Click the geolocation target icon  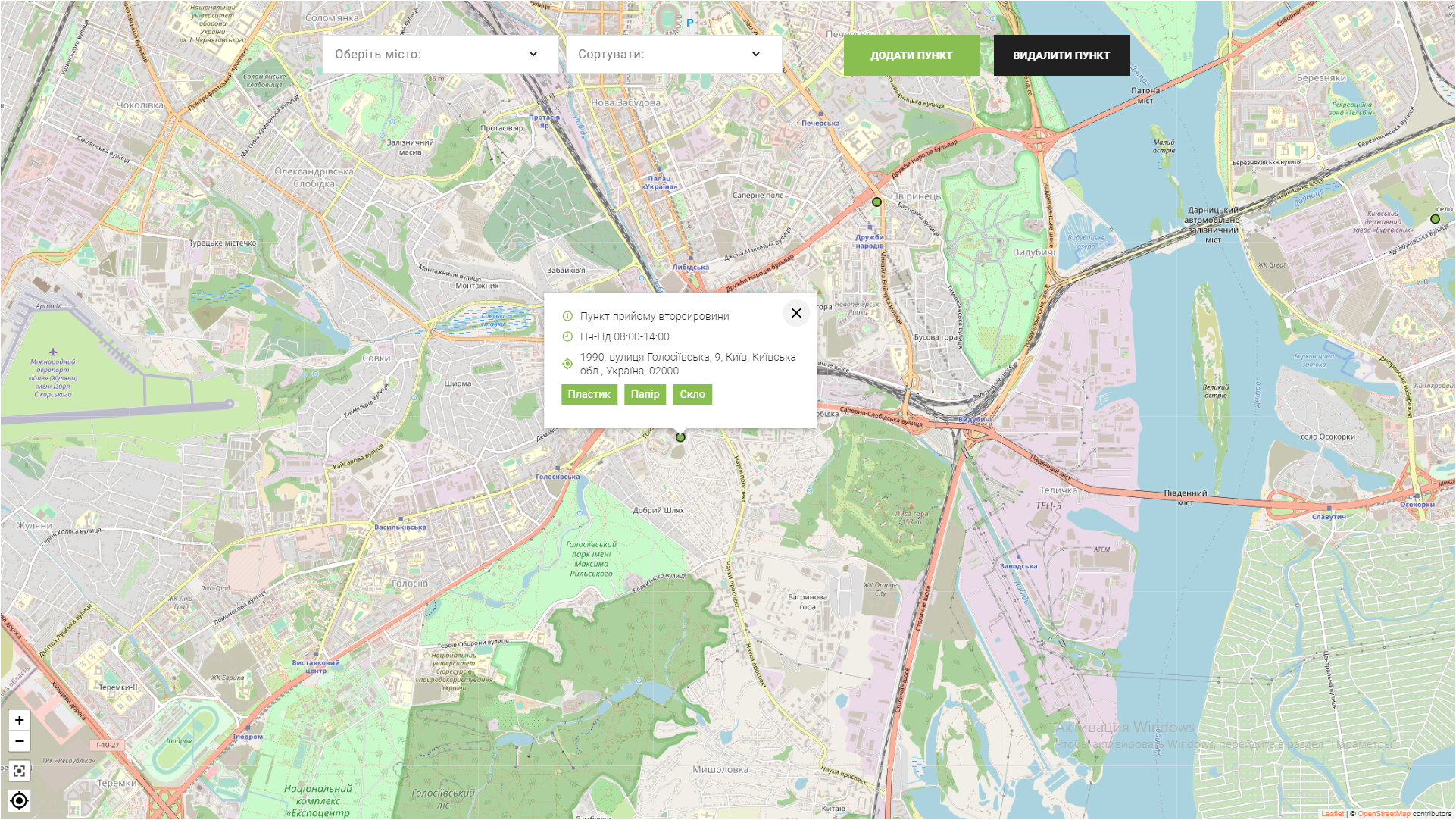point(18,800)
